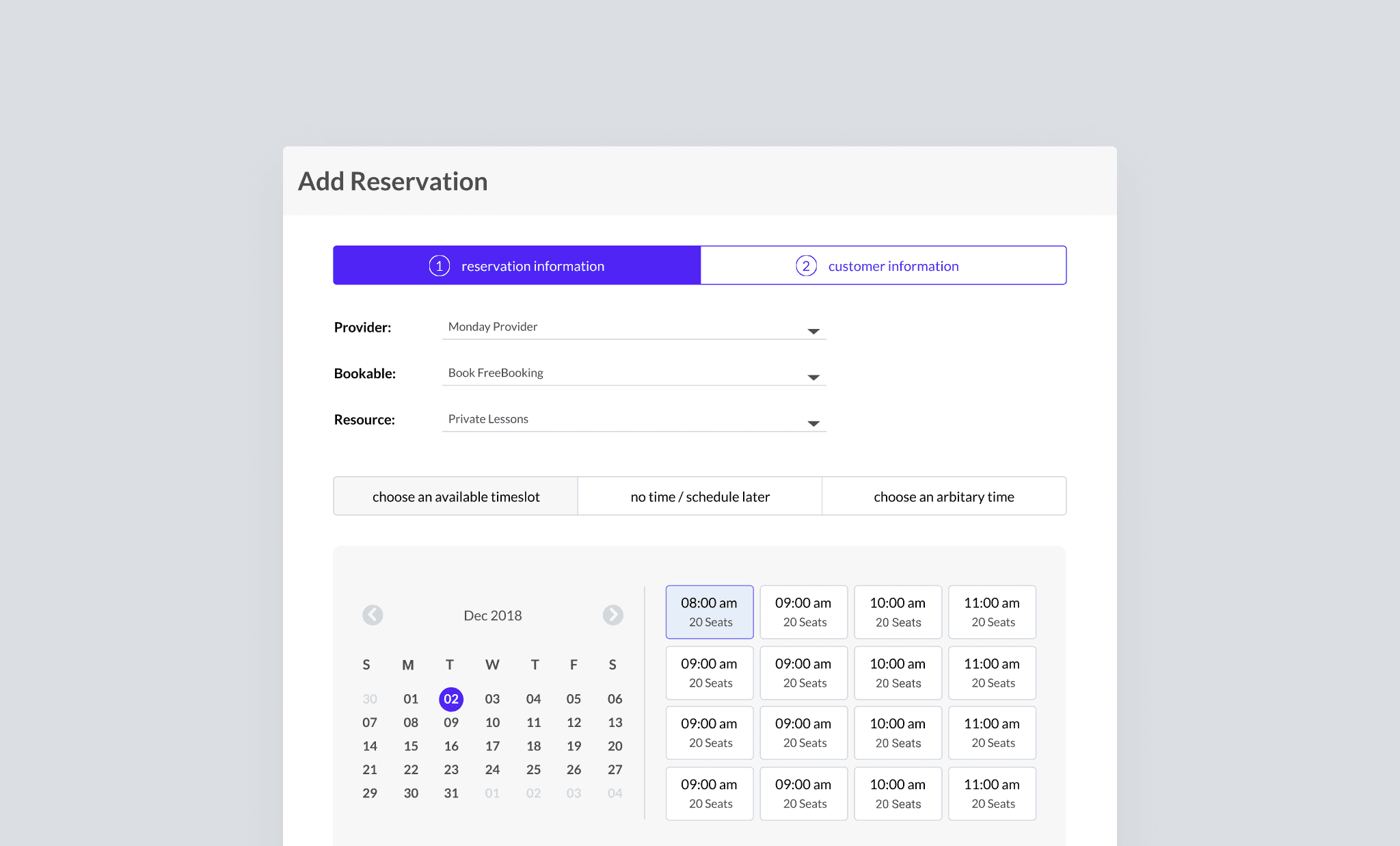Click step 2 circle icon
This screenshot has height=846, width=1400.
(806, 266)
